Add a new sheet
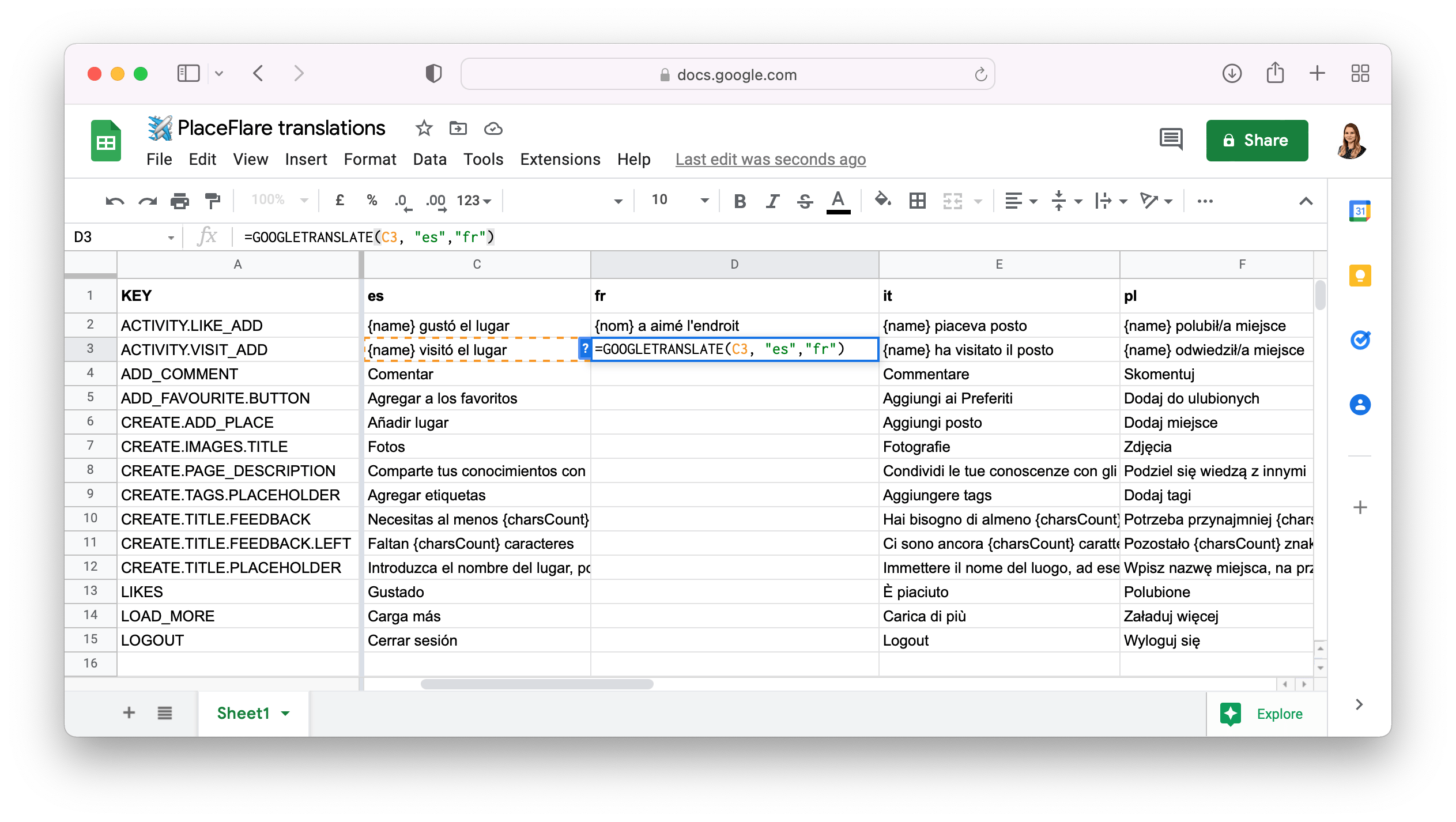 (129, 713)
